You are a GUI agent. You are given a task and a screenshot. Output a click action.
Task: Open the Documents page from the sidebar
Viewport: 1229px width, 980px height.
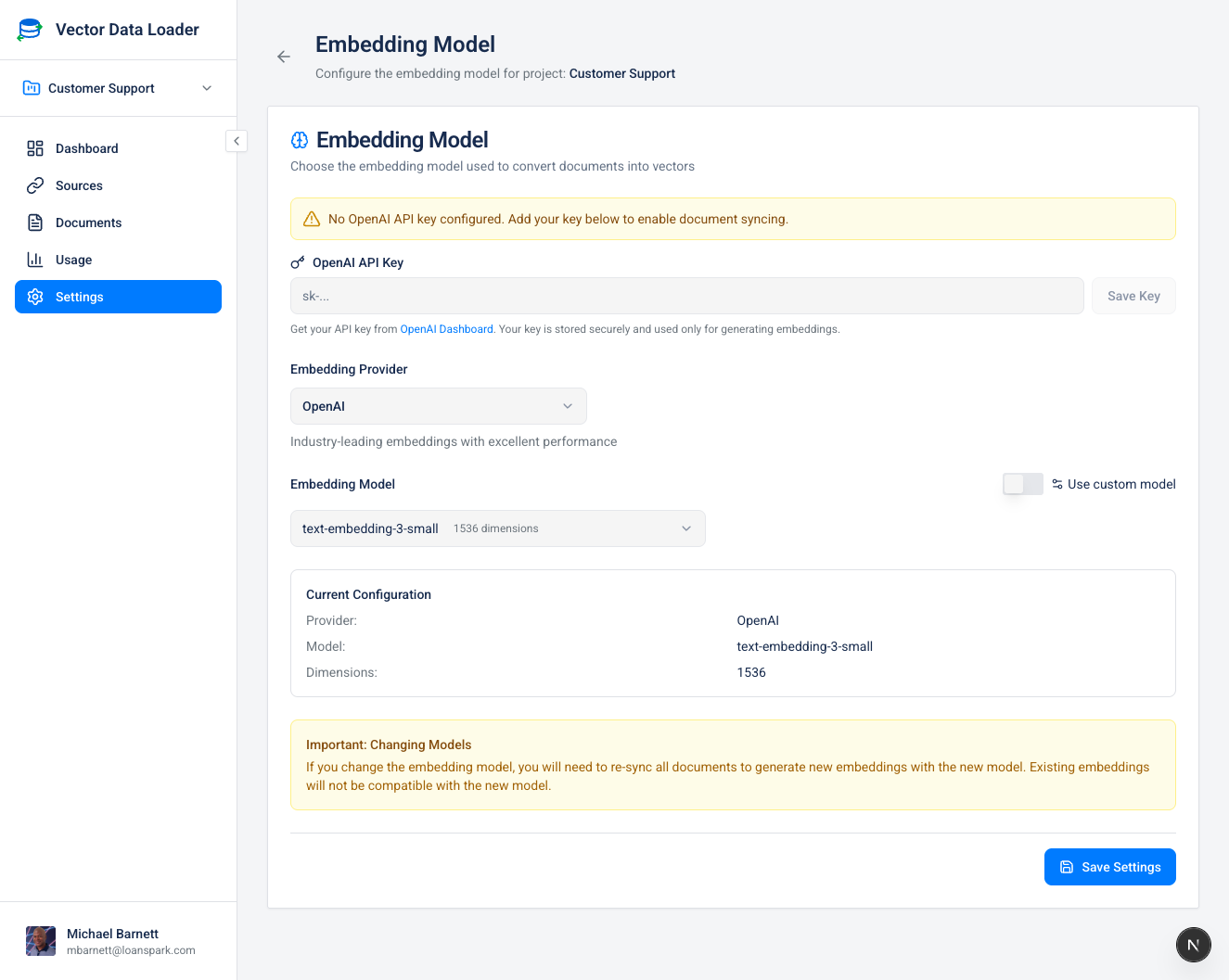pos(89,223)
